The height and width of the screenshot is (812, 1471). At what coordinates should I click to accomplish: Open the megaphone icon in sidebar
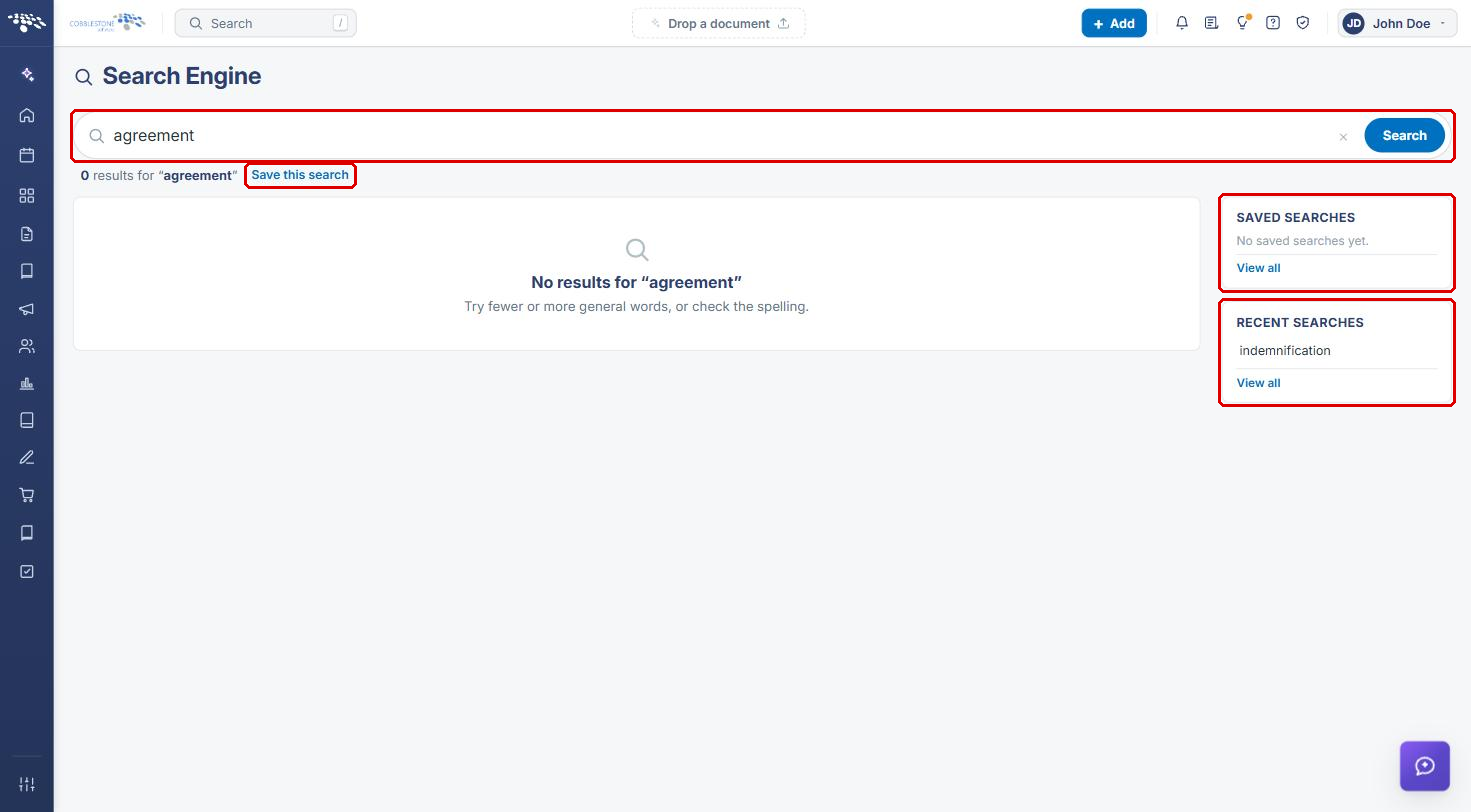pos(27,310)
